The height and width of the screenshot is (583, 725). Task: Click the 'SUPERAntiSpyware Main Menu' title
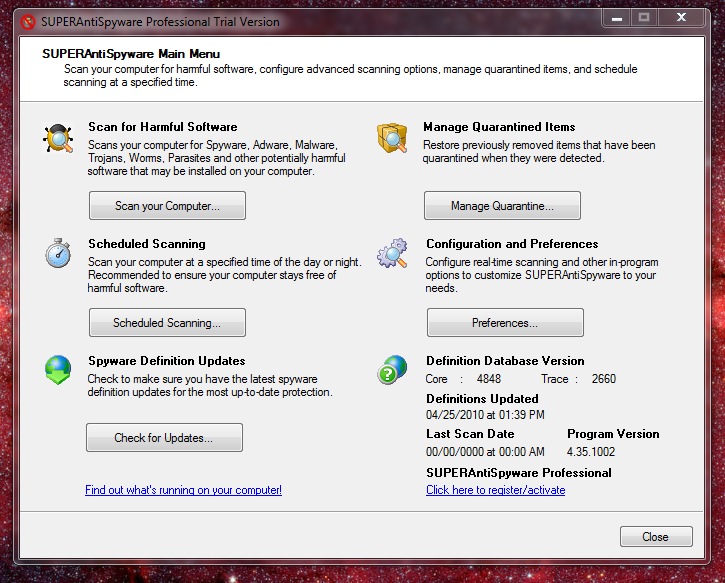[x=131, y=54]
